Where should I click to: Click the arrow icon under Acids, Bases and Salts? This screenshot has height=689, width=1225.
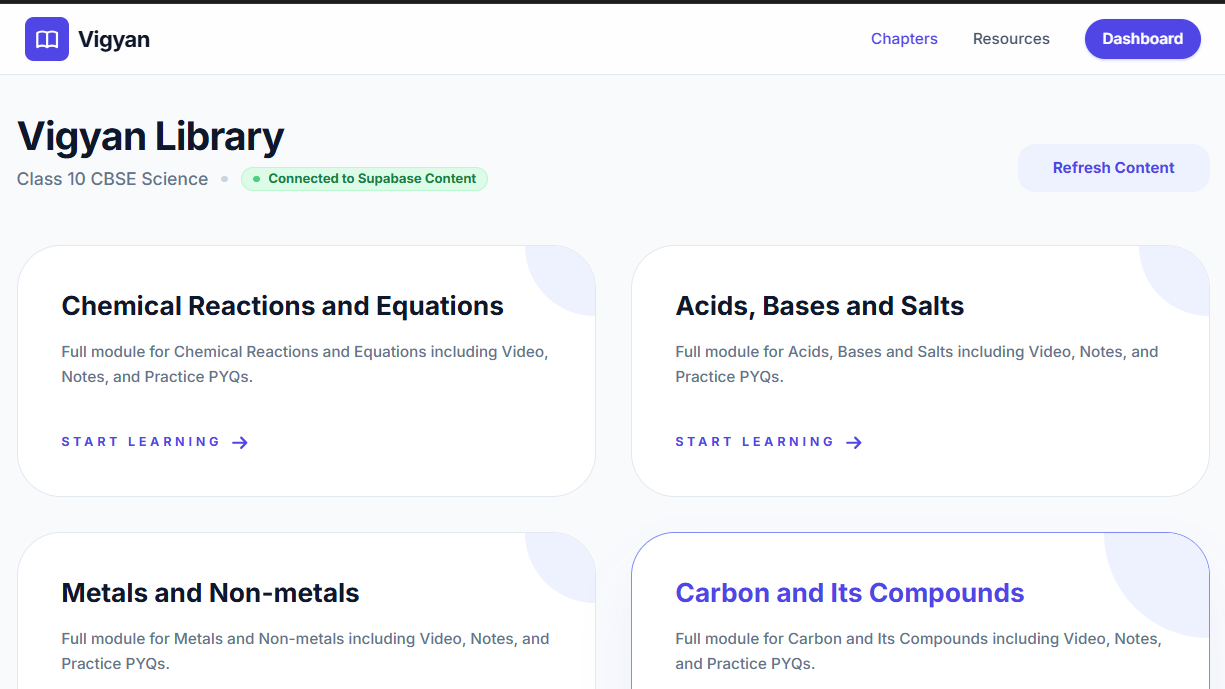(x=854, y=442)
